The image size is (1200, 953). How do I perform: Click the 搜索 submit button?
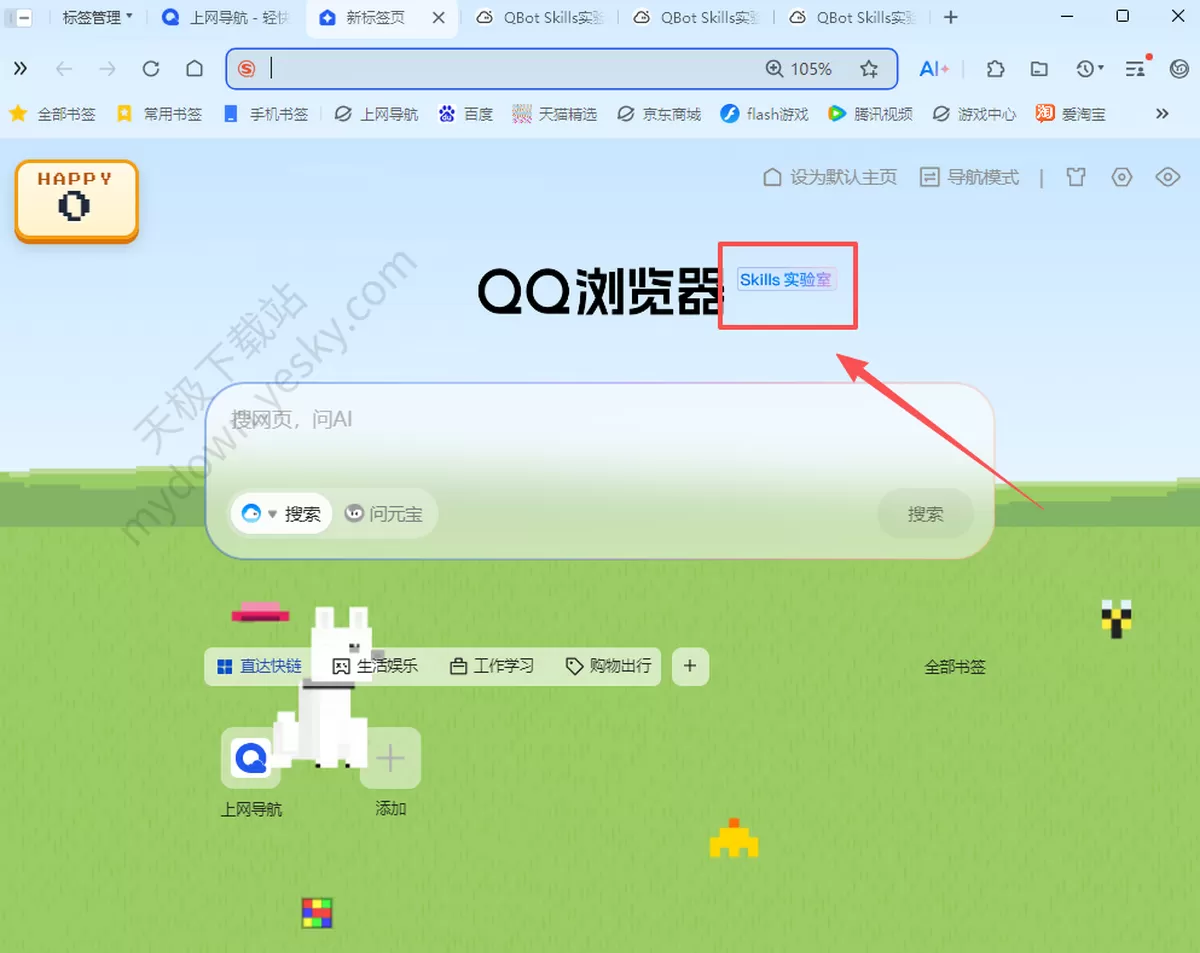pos(925,514)
